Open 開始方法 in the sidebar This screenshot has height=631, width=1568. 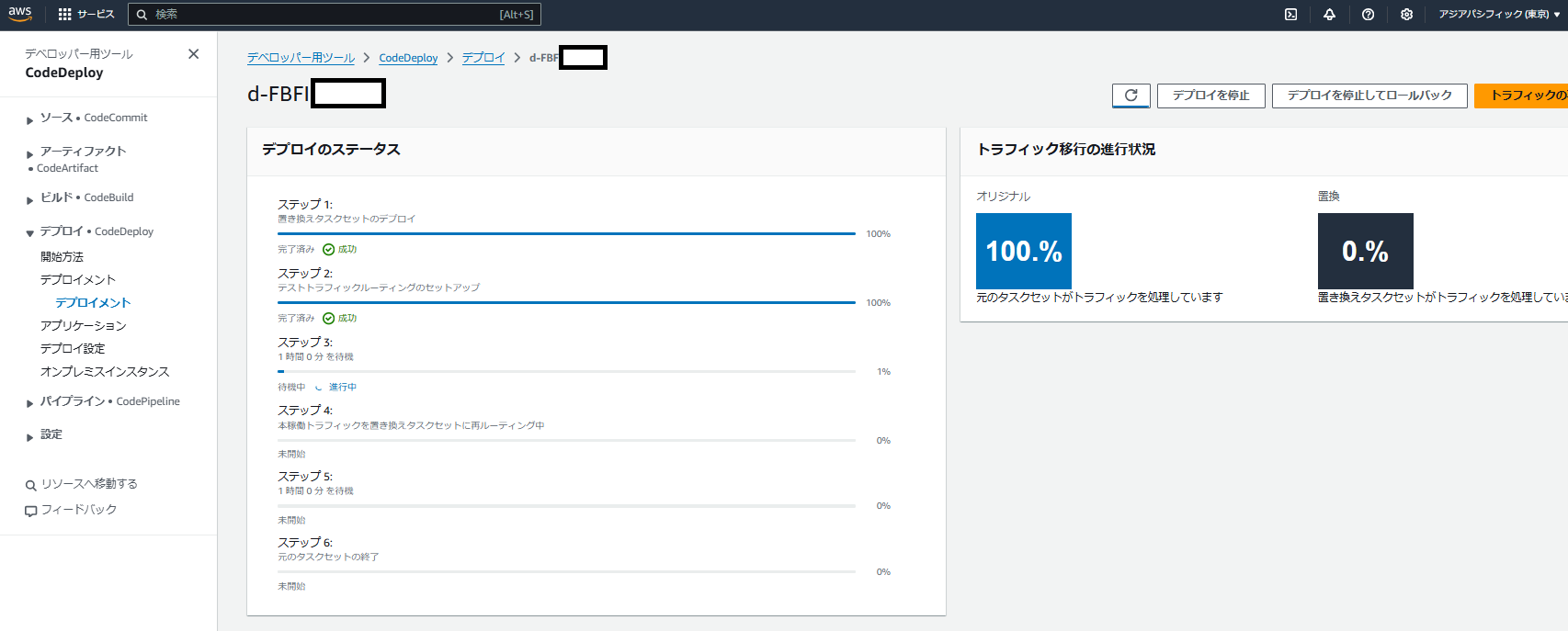click(x=62, y=257)
